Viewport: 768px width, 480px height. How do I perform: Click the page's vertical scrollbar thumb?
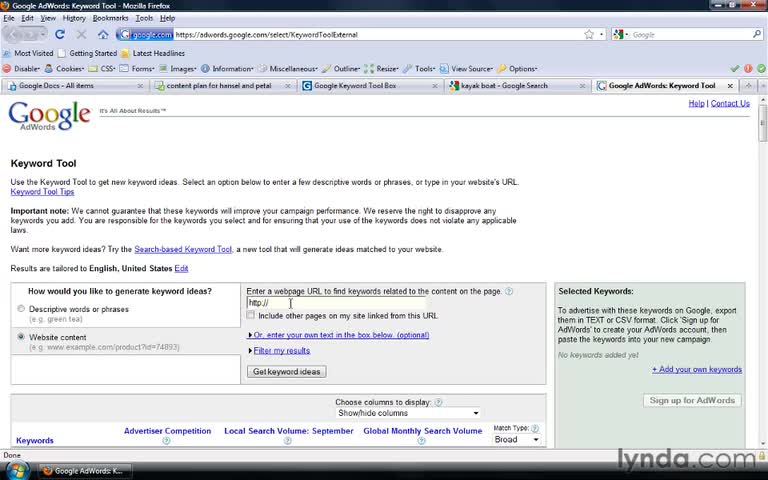[763, 122]
